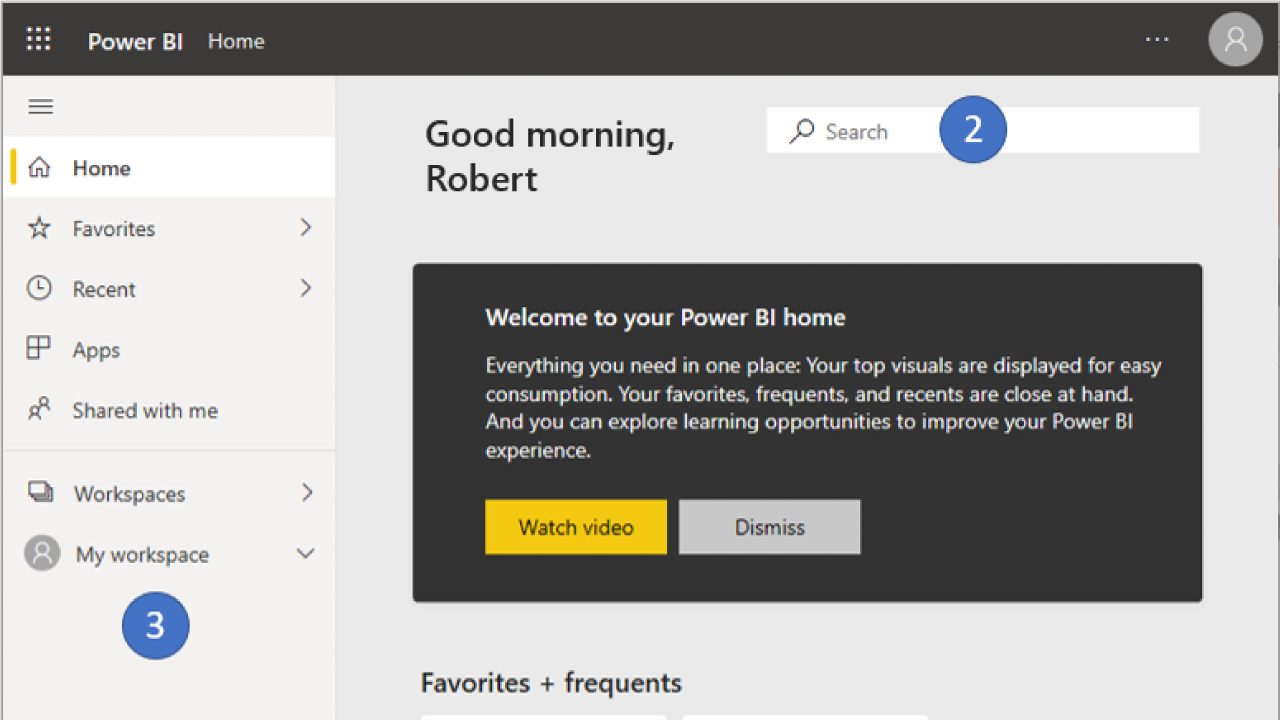
Task: Open your account profile avatar
Action: (x=1235, y=39)
